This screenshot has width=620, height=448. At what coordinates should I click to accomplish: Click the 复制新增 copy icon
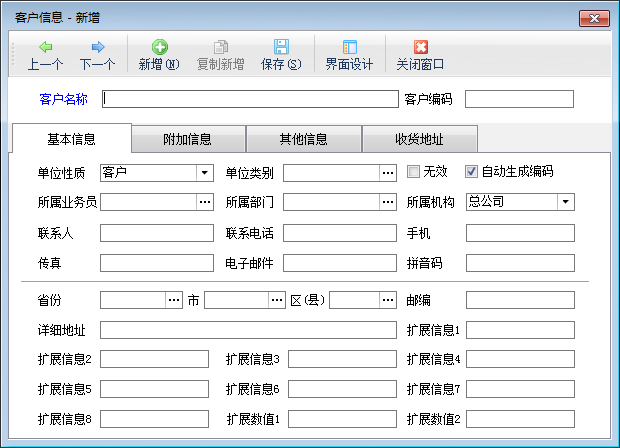tap(220, 47)
